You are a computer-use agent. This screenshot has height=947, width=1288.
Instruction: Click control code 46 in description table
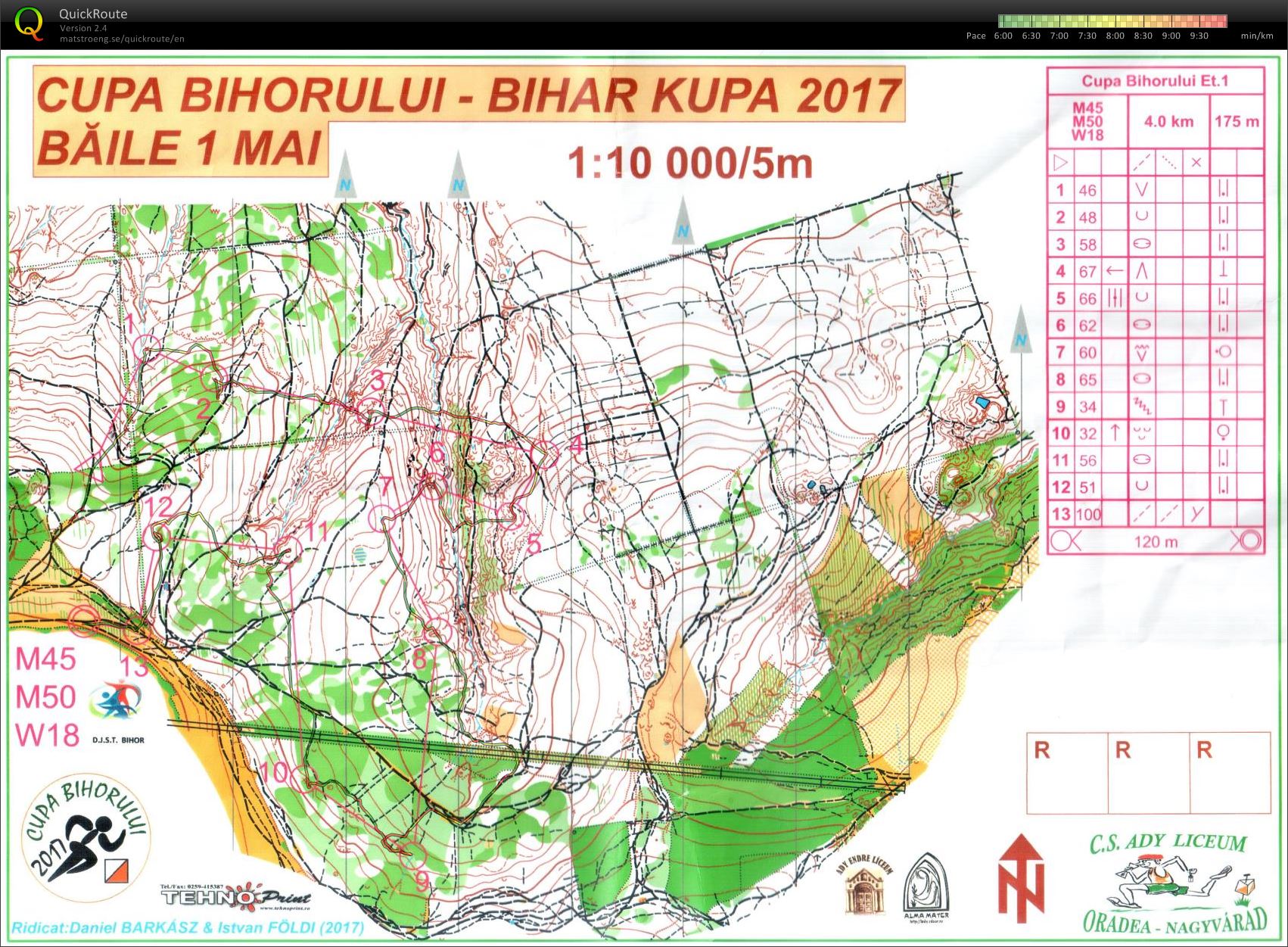(1087, 190)
